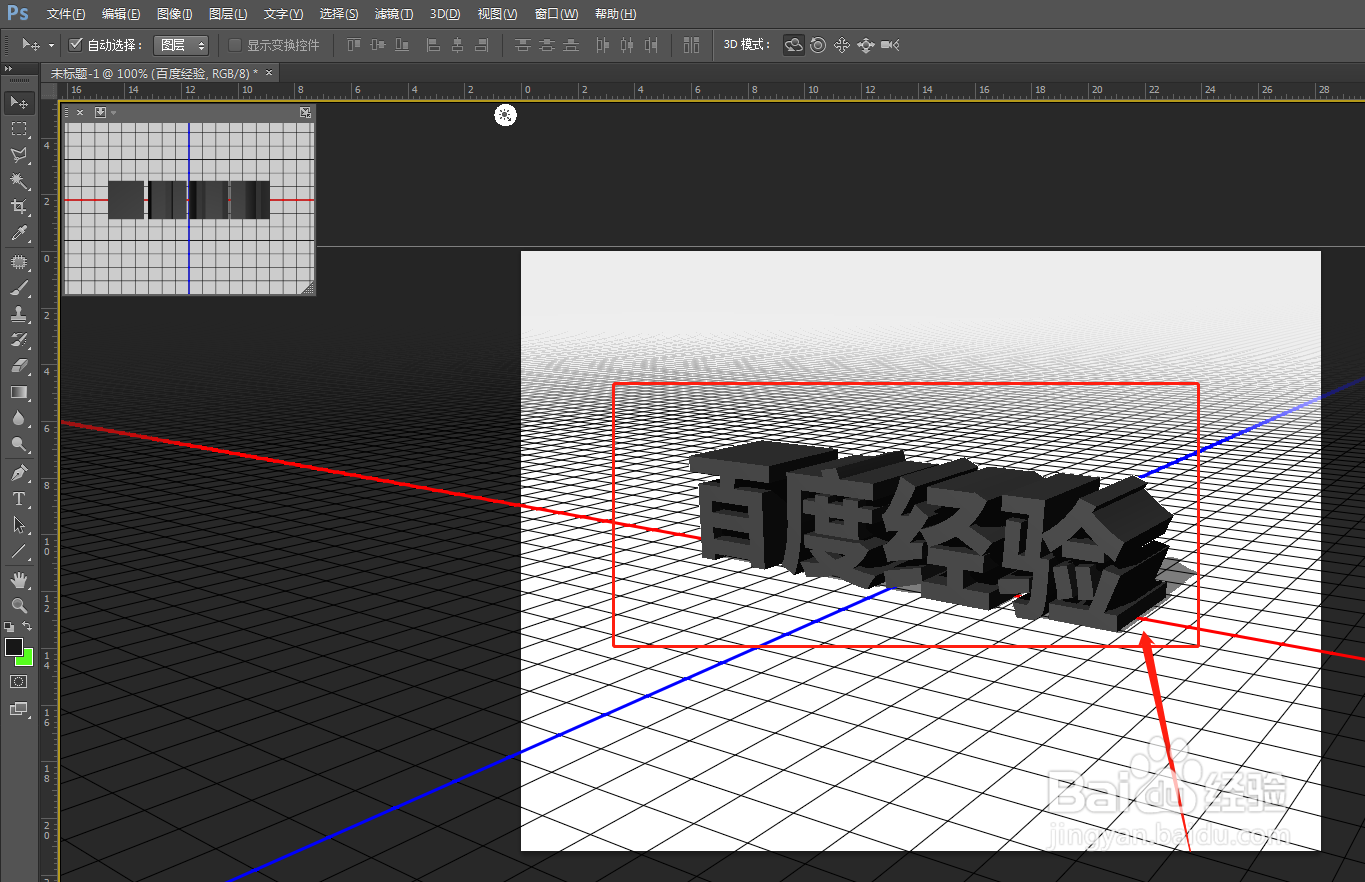This screenshot has width=1365, height=882.
Task: Activate the 3D rotate object mode
Action: click(x=794, y=45)
